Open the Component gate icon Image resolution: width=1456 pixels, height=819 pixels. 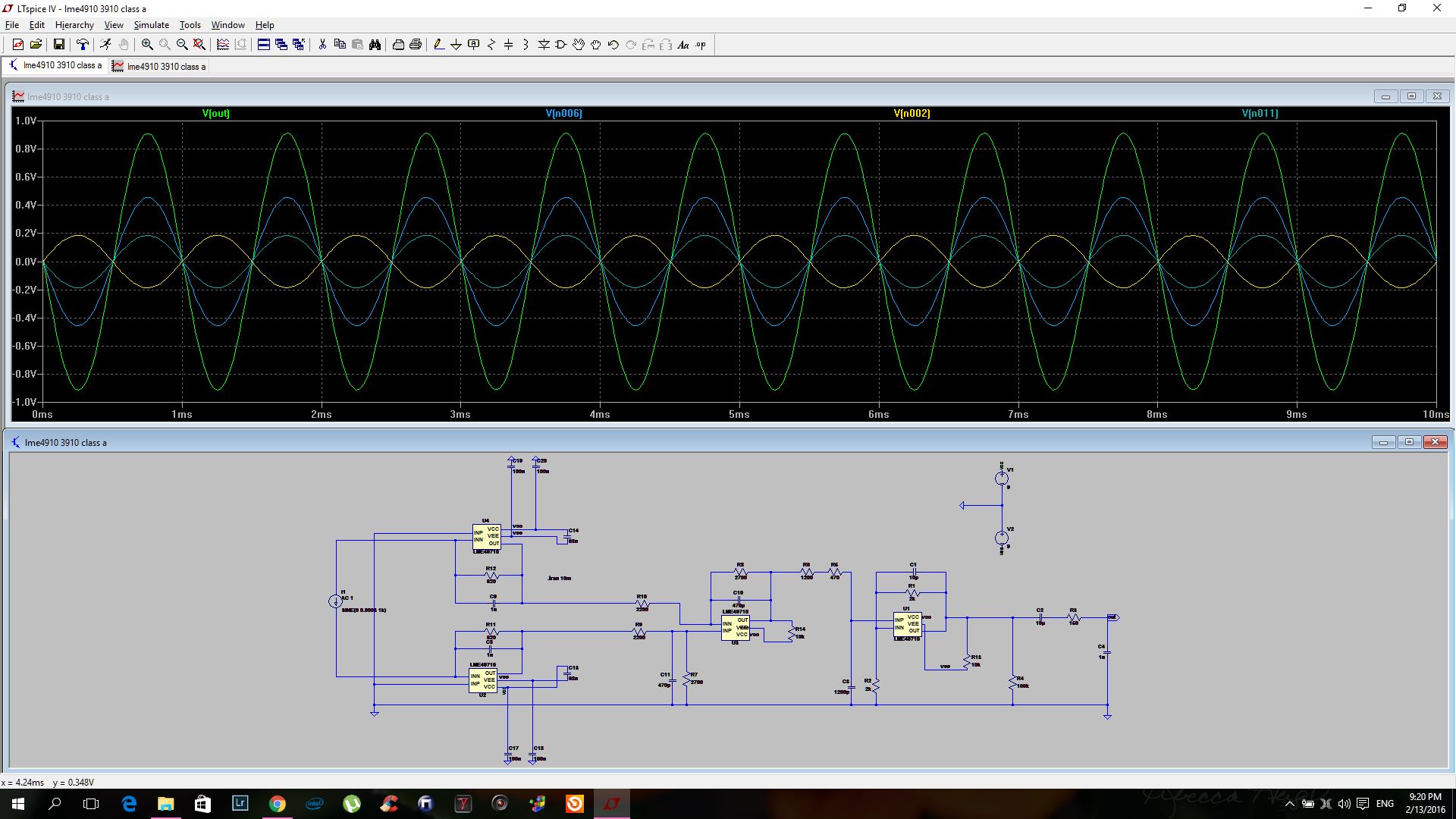point(561,45)
